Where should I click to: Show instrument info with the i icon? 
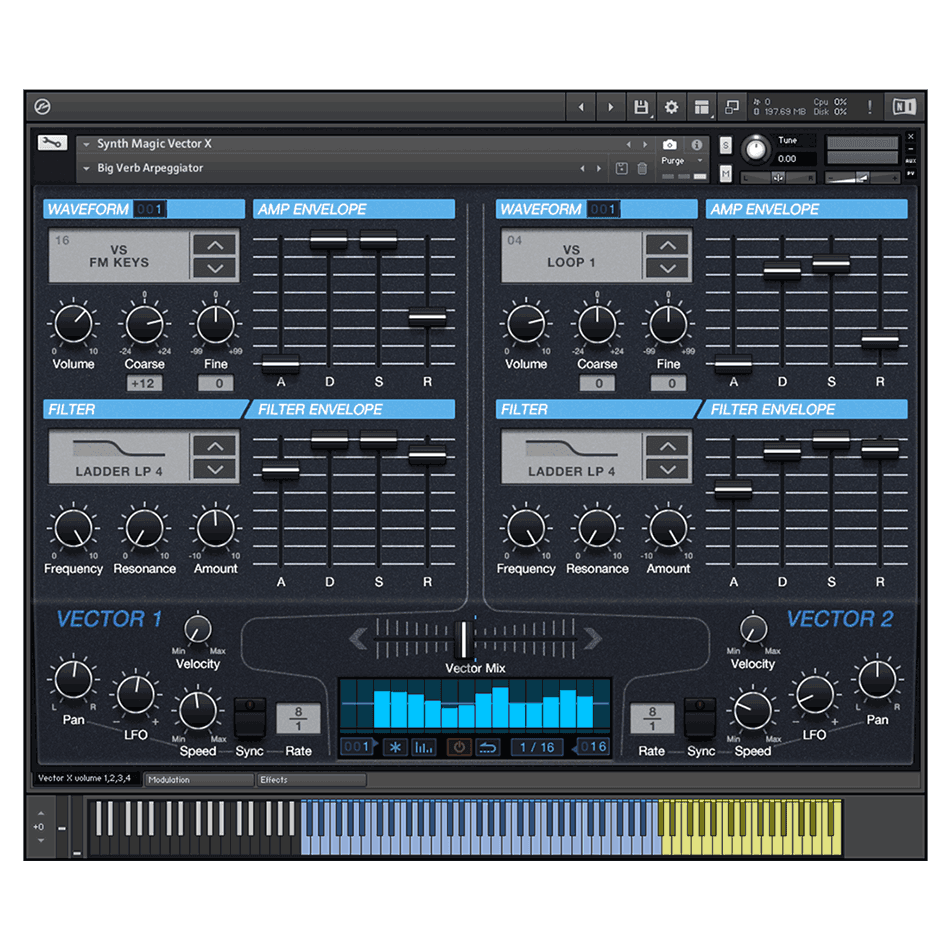click(x=697, y=144)
